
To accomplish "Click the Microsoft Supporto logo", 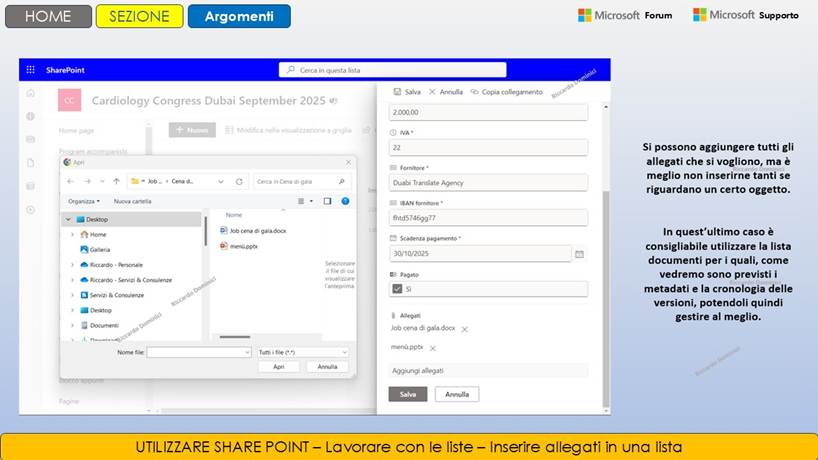I will pos(745,15).
